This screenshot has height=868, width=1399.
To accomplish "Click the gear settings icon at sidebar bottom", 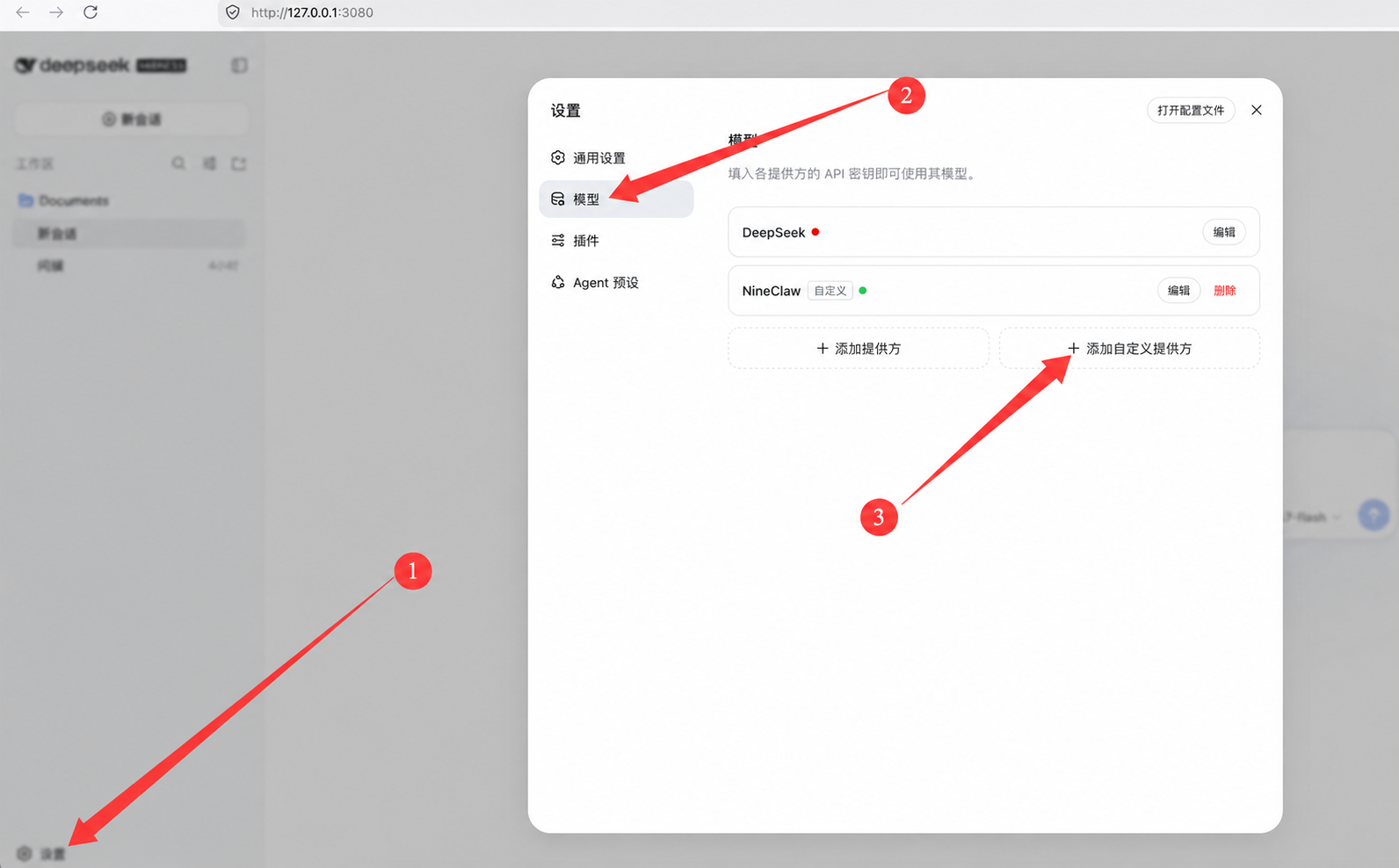I will point(25,853).
